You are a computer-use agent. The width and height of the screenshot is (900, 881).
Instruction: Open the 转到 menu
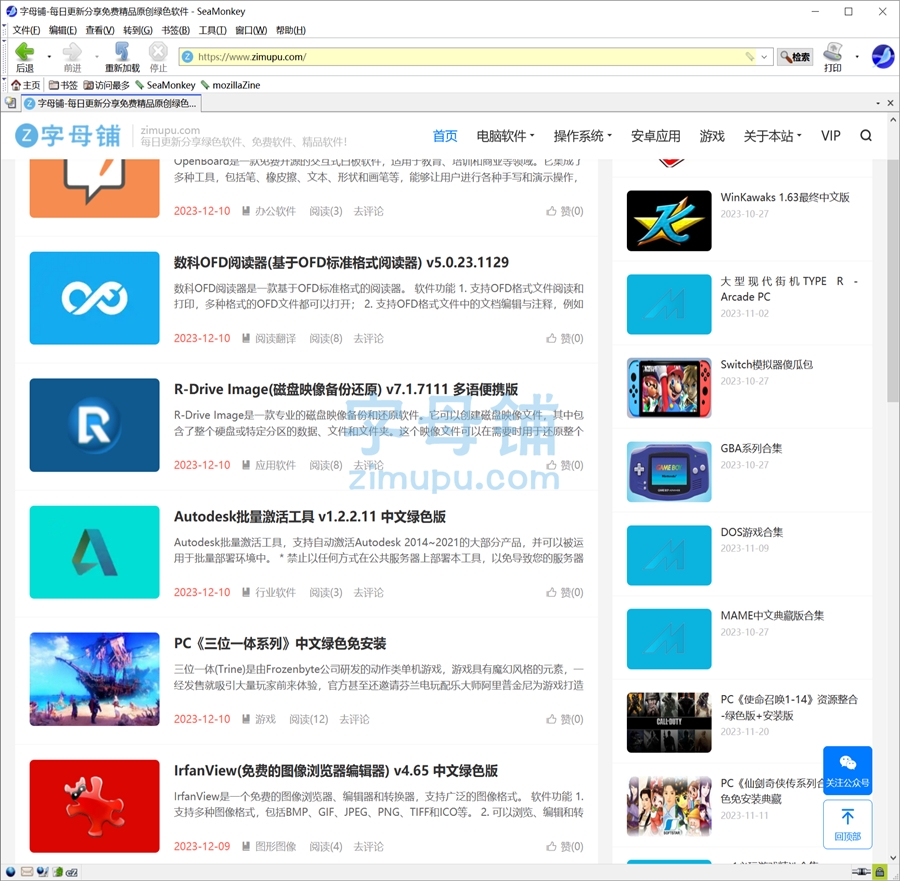pos(138,30)
